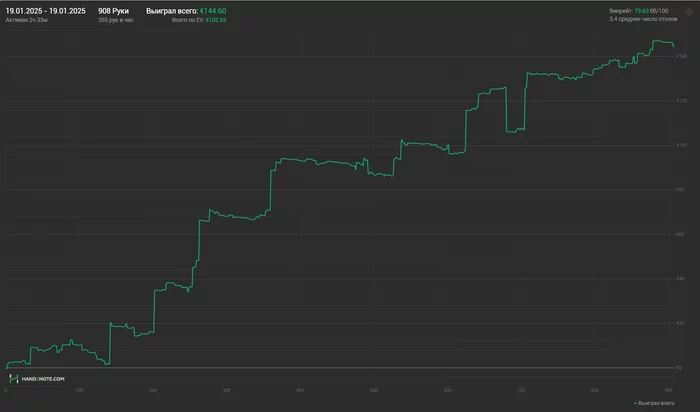Click the '355 рук в час' label
Viewport: 700px width, 412px height.
click(x=116, y=20)
